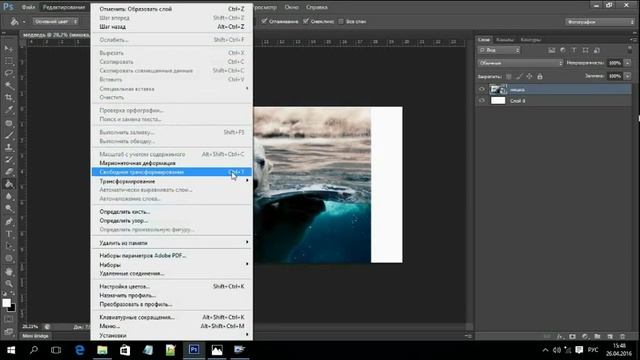
Task: Switch to the Каналы tab
Action: [x=505, y=40]
